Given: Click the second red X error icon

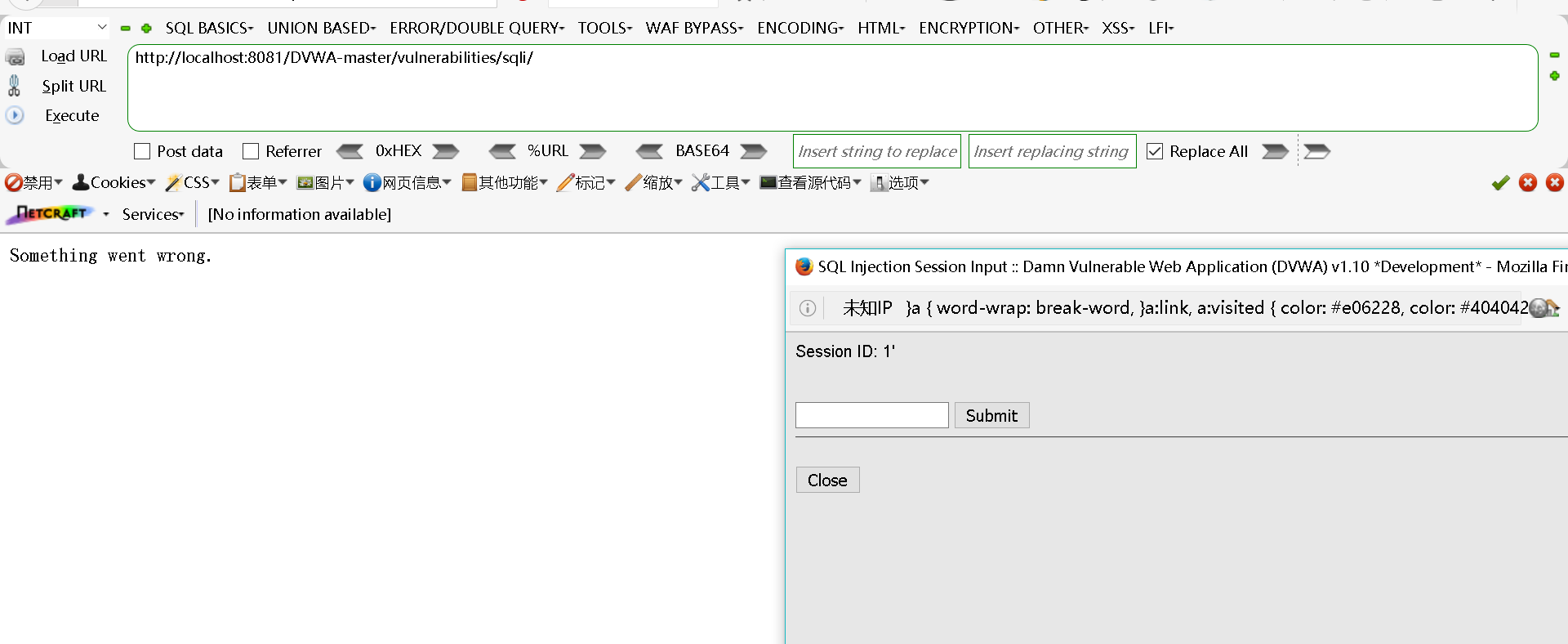Looking at the screenshot, I should [1555, 183].
